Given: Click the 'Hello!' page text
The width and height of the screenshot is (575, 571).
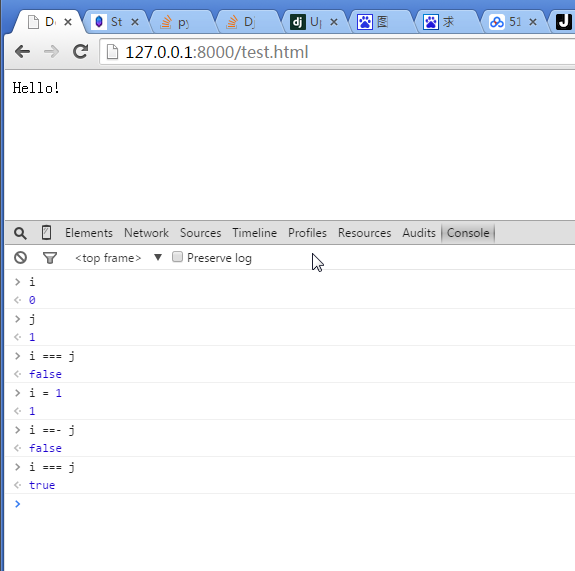Looking at the screenshot, I should (x=36, y=88).
